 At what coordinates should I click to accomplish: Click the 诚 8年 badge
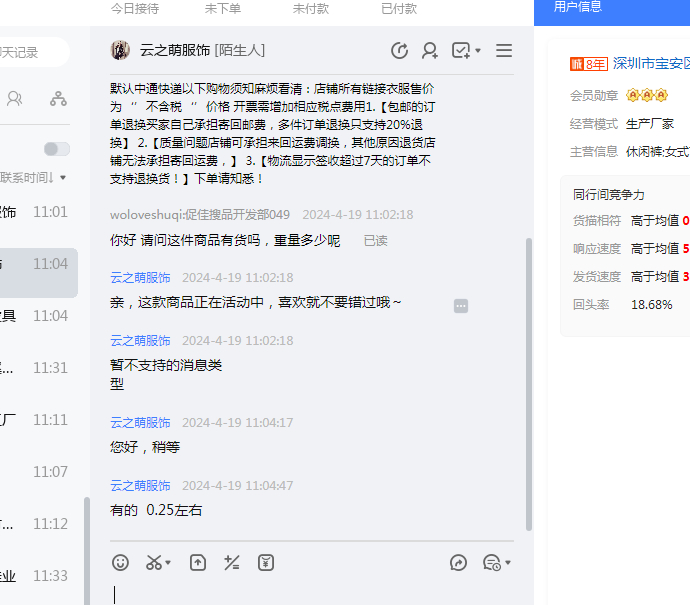(x=588, y=64)
